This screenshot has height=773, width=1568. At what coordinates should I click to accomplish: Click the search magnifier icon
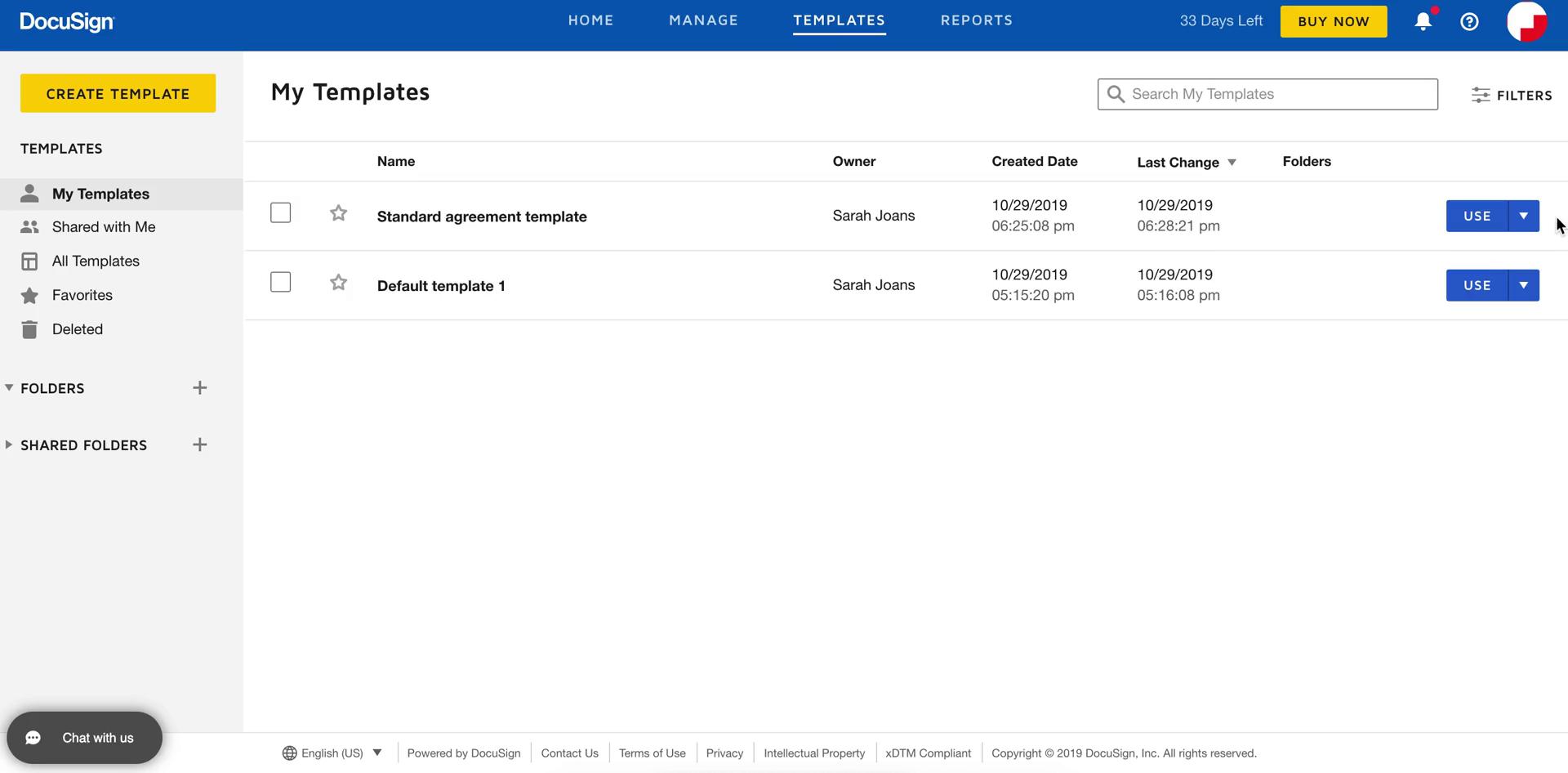1116,94
